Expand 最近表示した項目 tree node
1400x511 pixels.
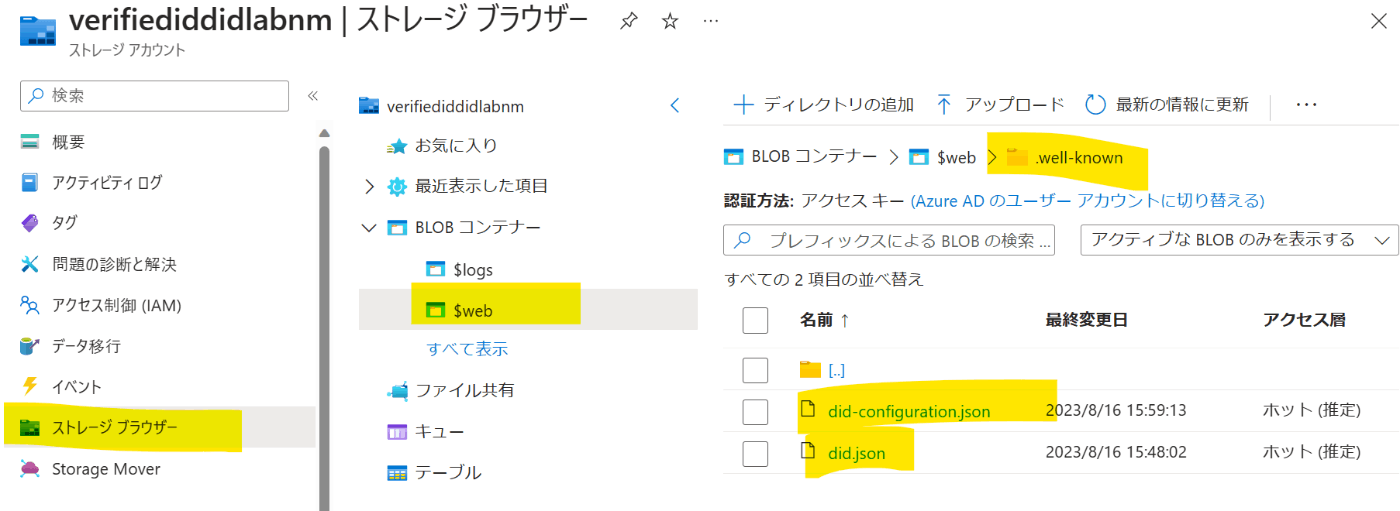pyautogui.click(x=369, y=186)
